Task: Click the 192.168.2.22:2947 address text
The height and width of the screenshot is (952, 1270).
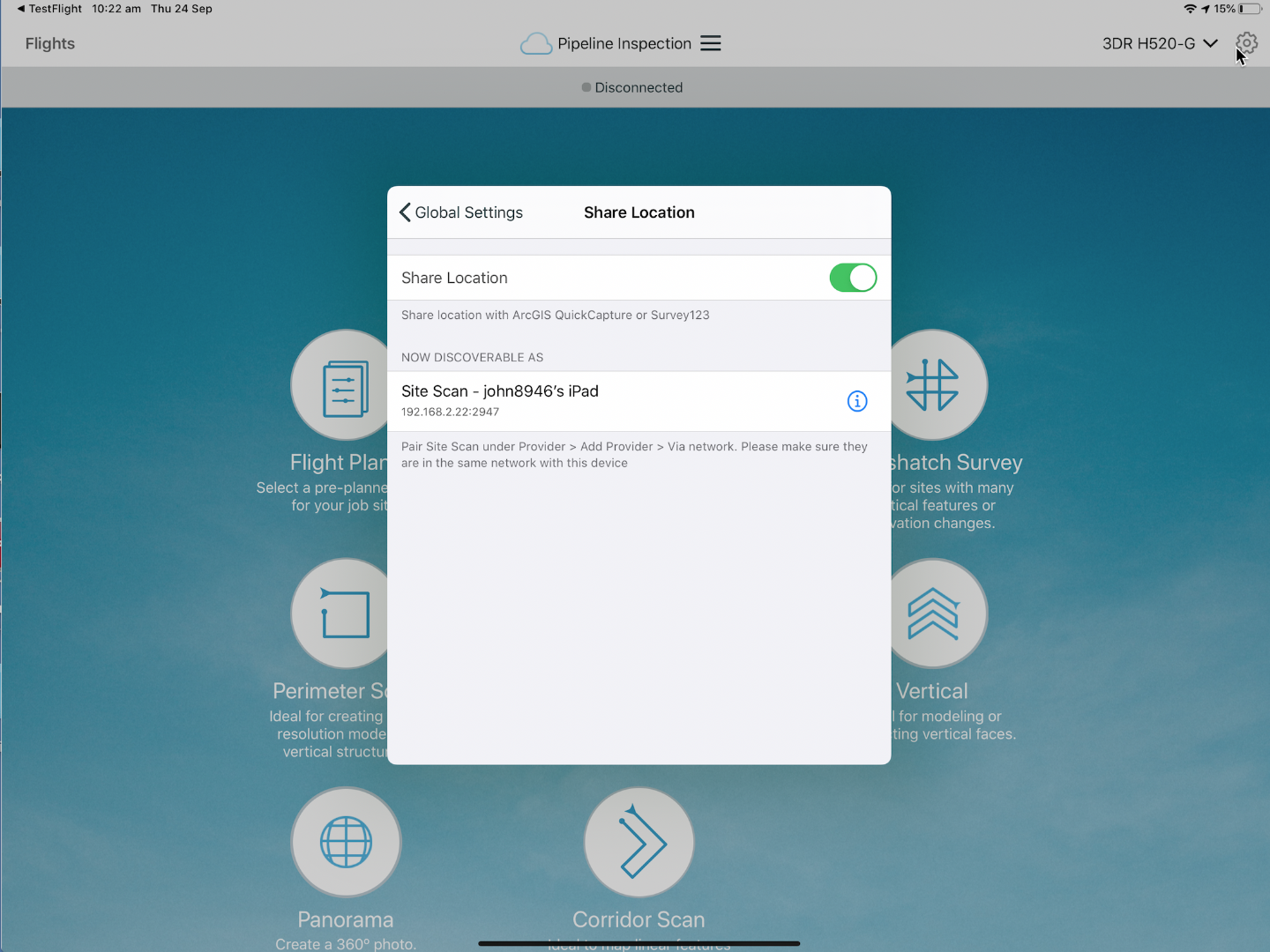Action: point(450,412)
